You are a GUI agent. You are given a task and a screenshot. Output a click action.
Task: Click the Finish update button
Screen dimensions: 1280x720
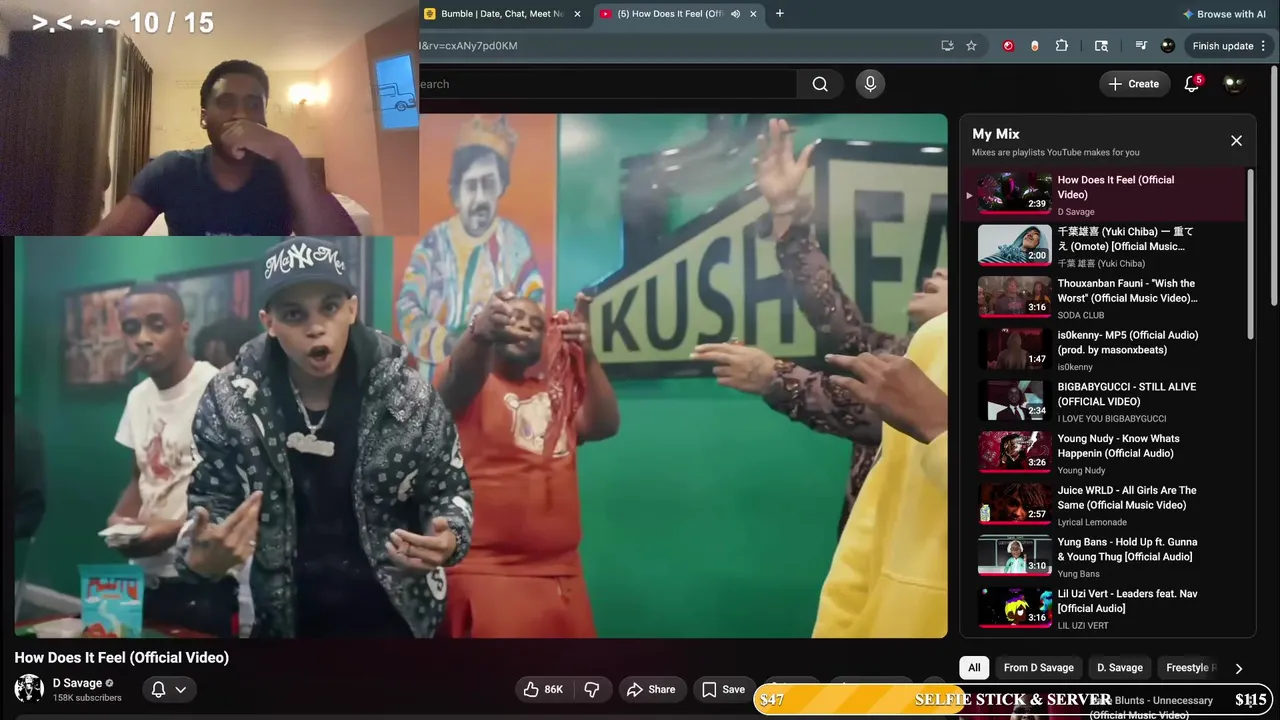[1222, 46]
